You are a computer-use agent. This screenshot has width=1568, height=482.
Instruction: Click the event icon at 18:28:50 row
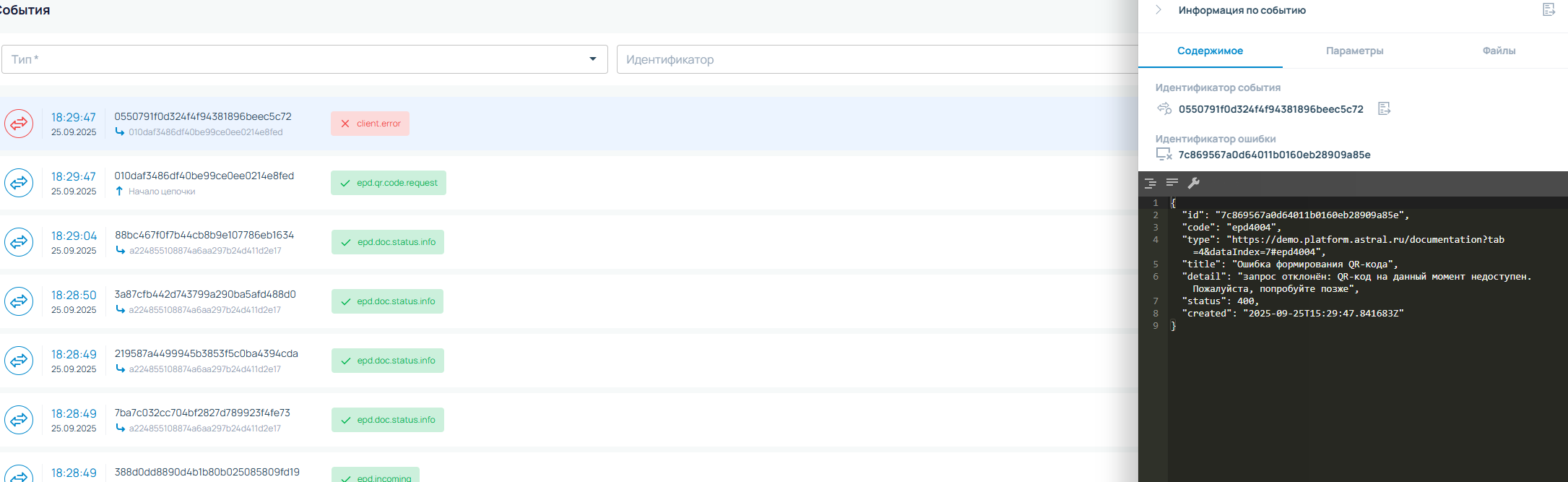pyautogui.click(x=19, y=301)
